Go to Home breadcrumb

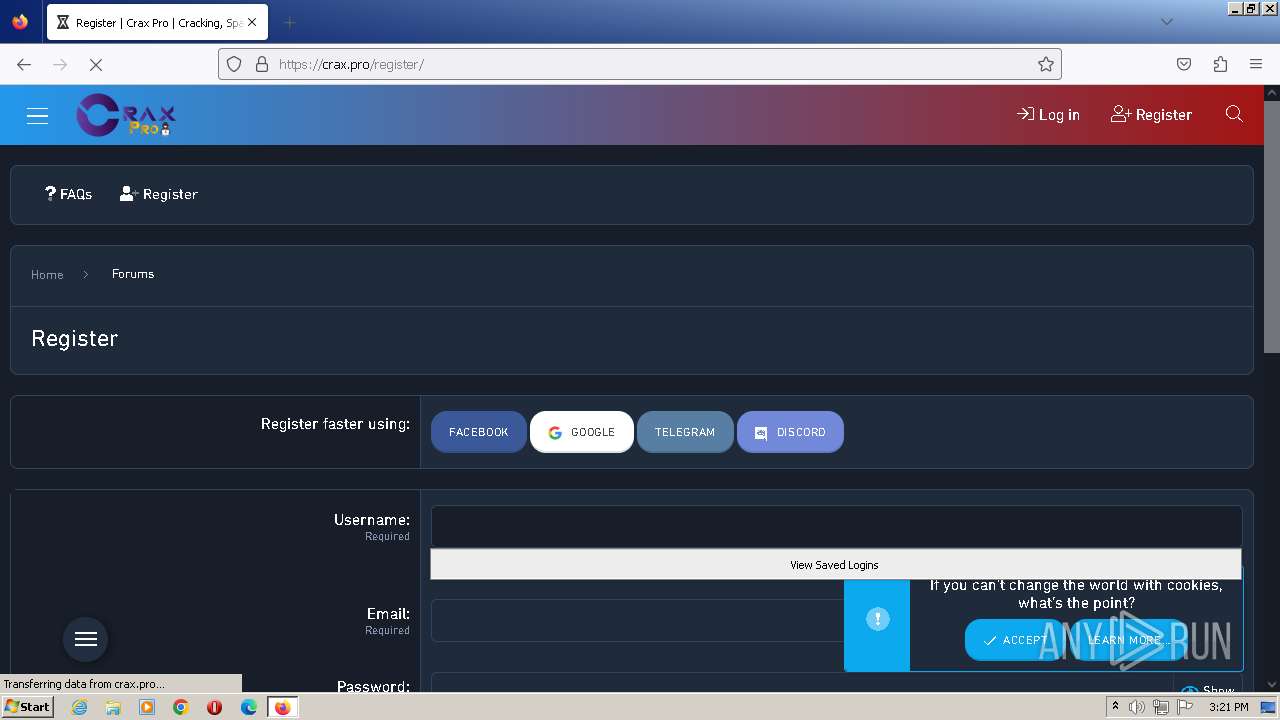[47, 274]
